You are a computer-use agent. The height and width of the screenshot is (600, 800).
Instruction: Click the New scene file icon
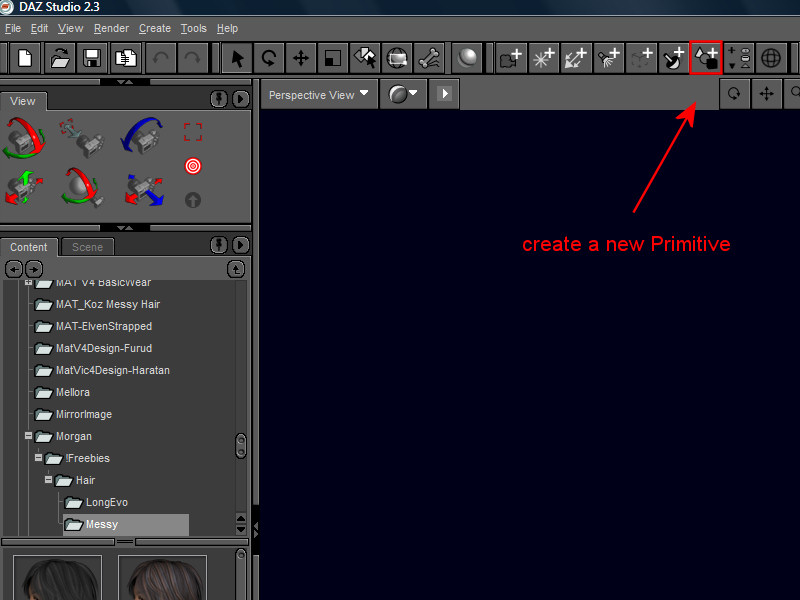(x=25, y=58)
